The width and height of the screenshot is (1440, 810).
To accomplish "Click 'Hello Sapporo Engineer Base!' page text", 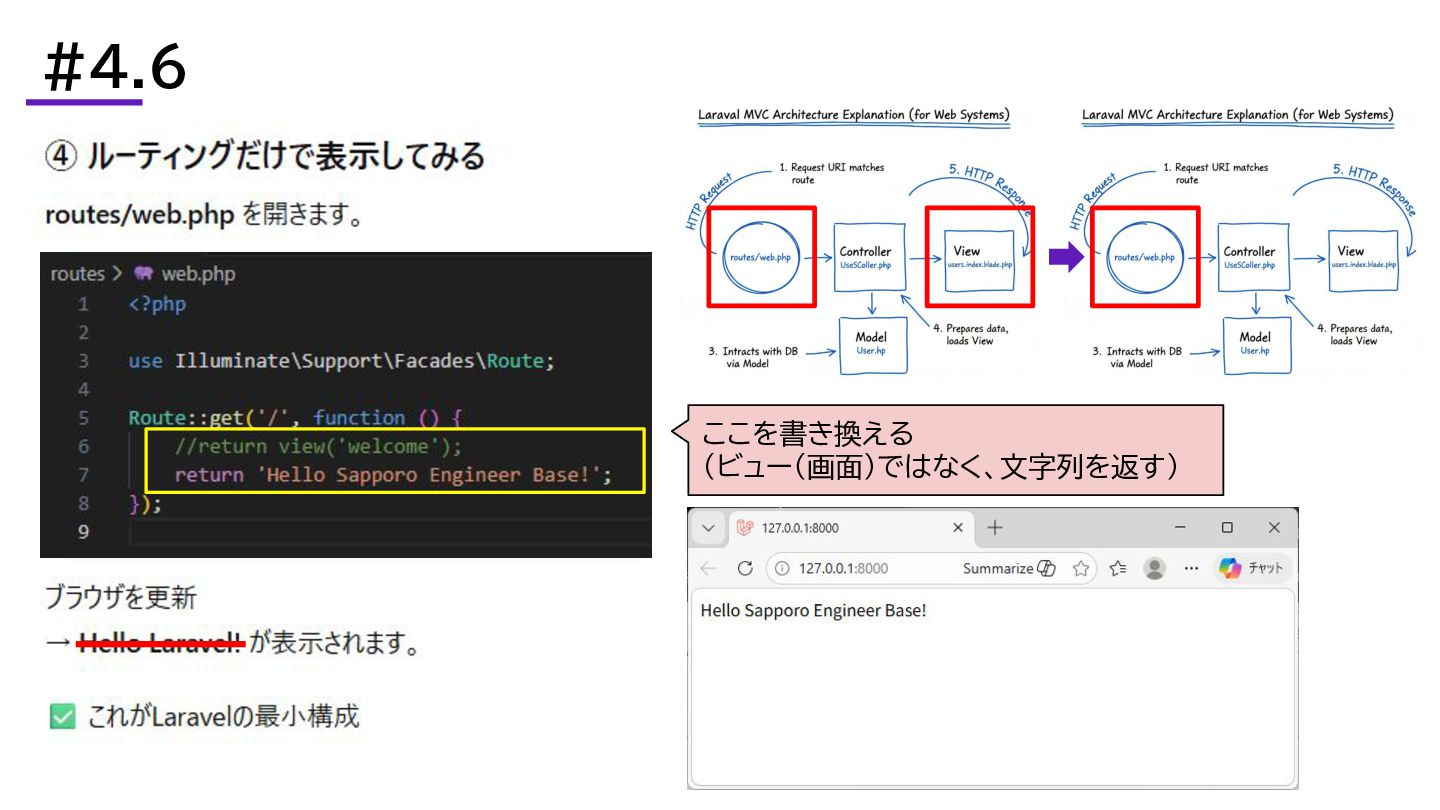I will coord(813,610).
